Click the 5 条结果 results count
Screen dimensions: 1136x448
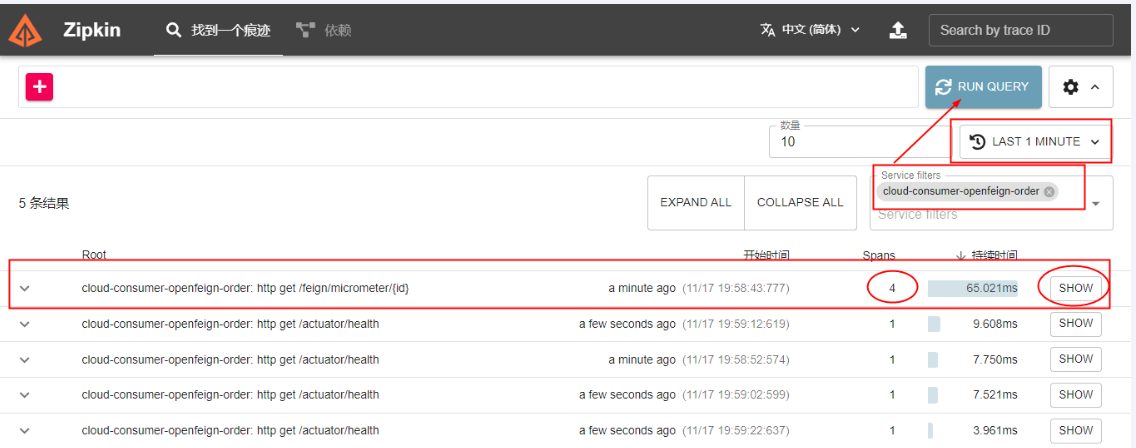44,204
